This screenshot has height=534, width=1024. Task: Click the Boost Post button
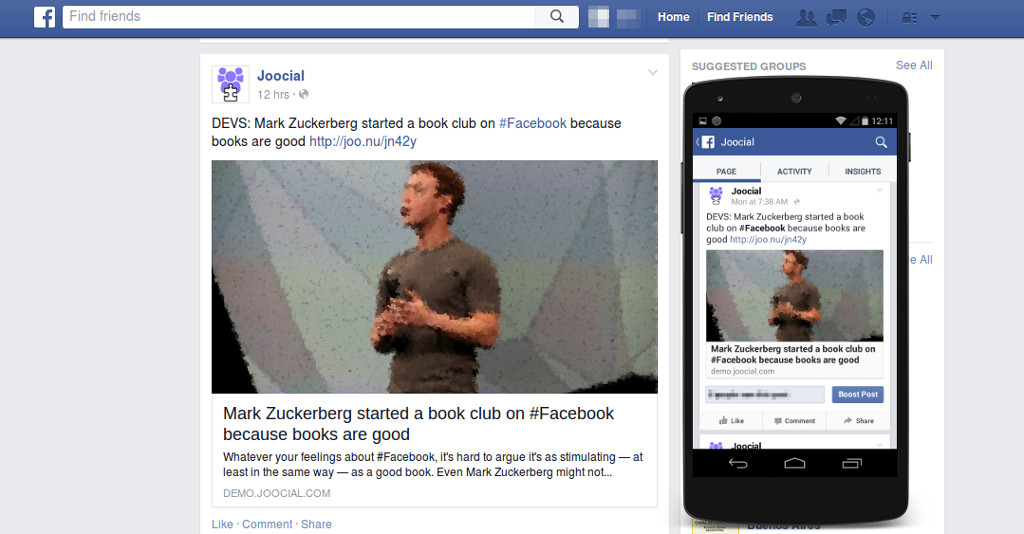coord(857,394)
